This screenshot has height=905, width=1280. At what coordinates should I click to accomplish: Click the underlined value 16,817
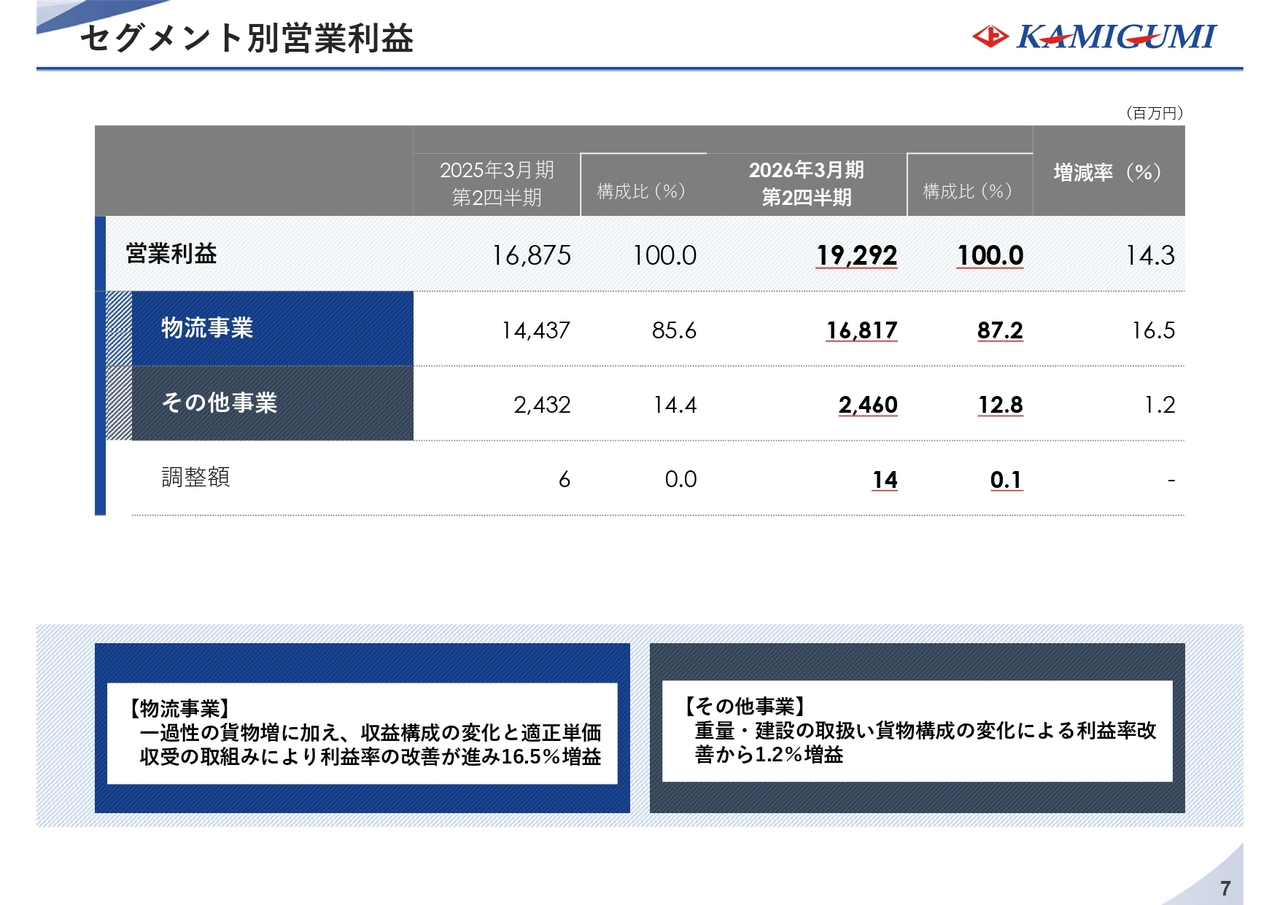[x=861, y=331]
